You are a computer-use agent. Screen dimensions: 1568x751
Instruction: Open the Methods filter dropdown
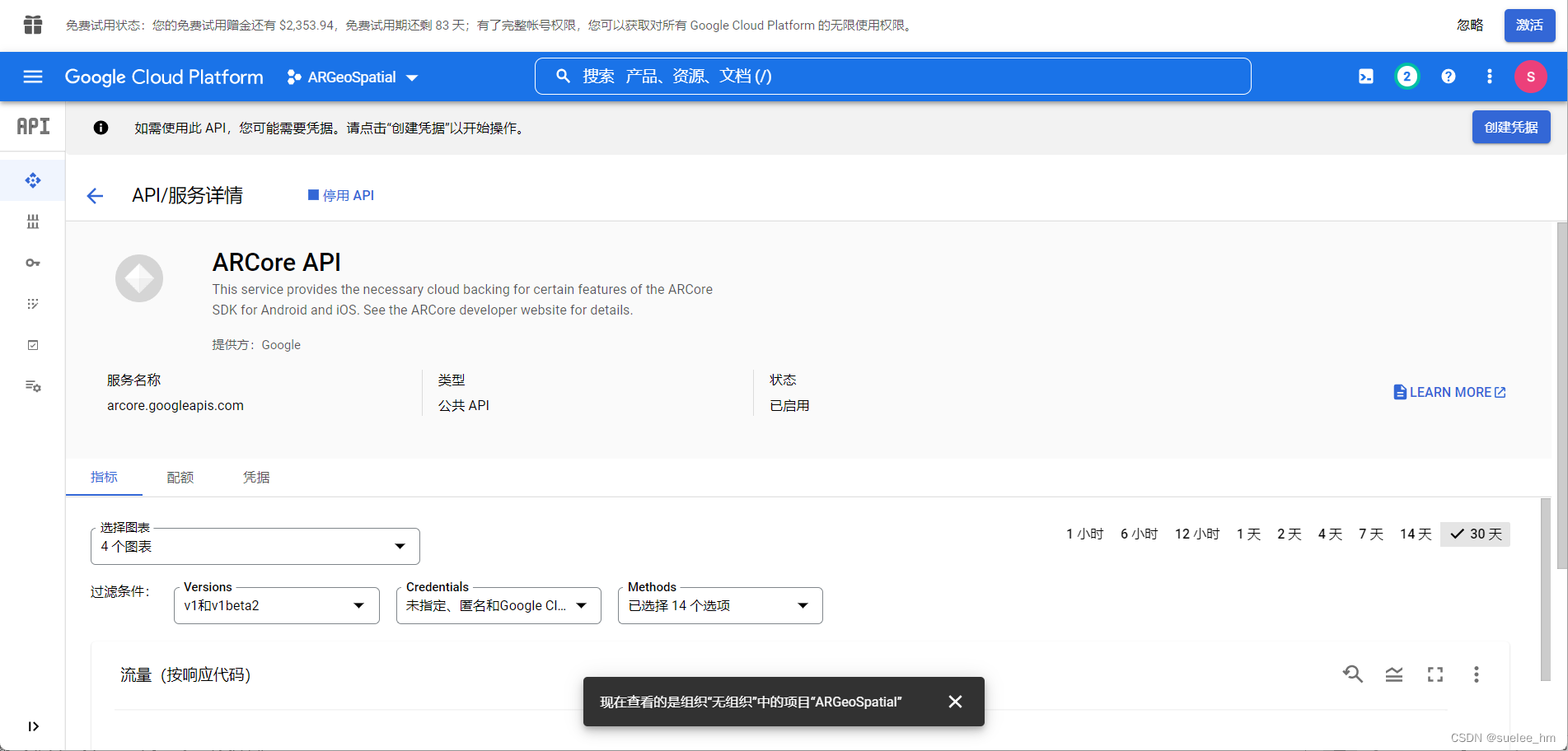tap(720, 605)
